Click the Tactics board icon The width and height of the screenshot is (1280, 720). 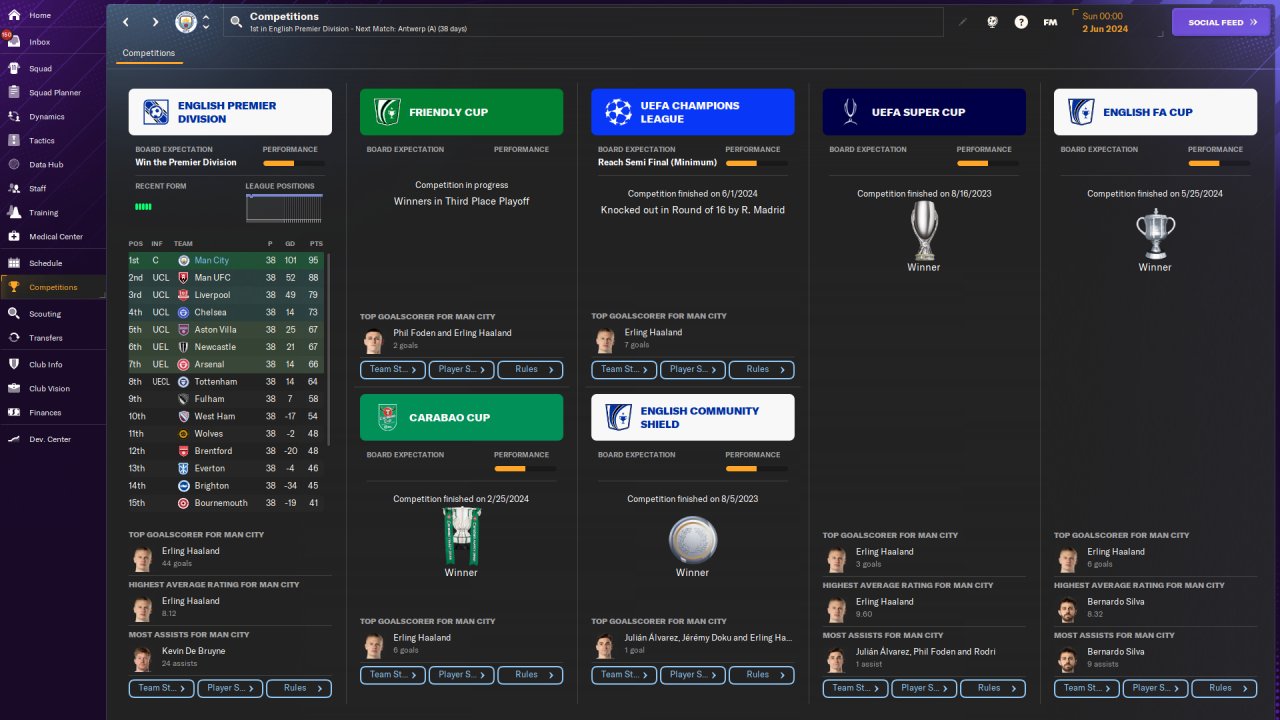[14, 140]
